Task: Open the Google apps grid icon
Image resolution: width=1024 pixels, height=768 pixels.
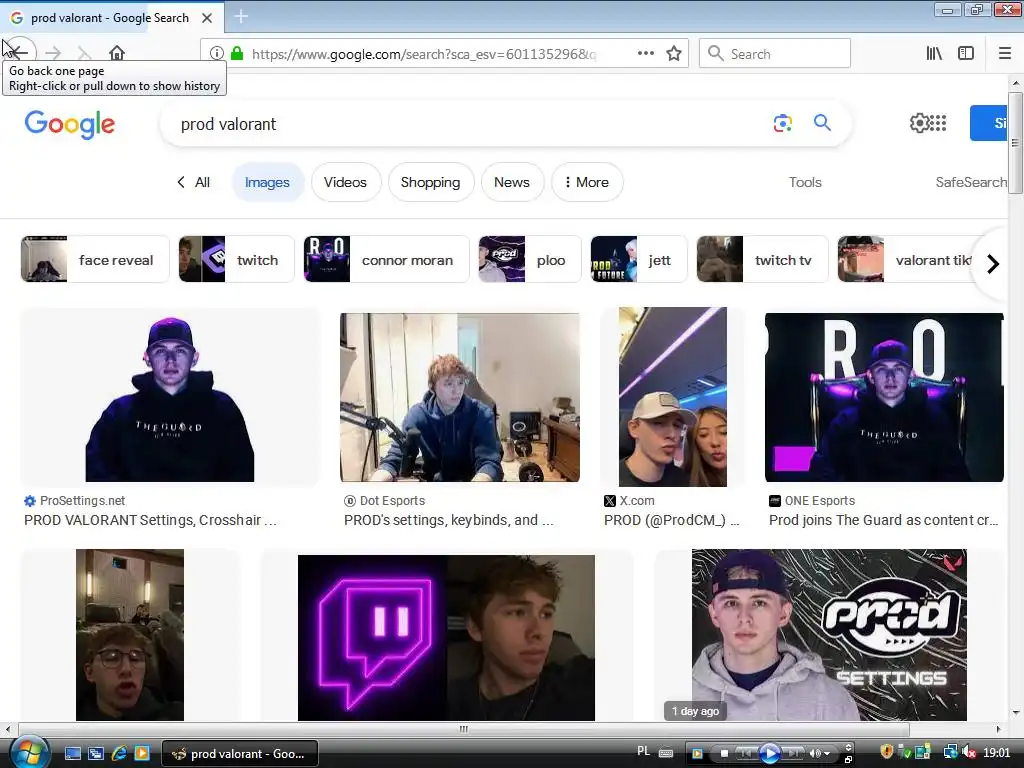Action: coord(938,123)
